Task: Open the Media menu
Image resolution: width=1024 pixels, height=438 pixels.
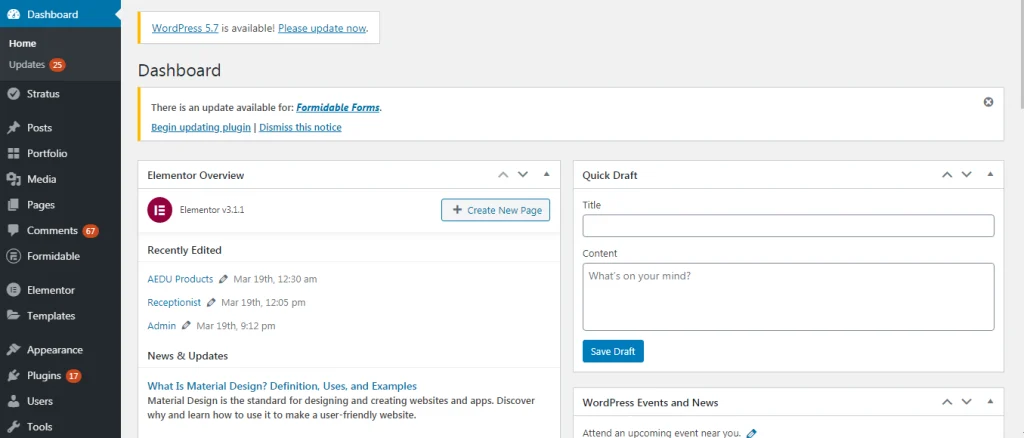Action: click(x=41, y=179)
